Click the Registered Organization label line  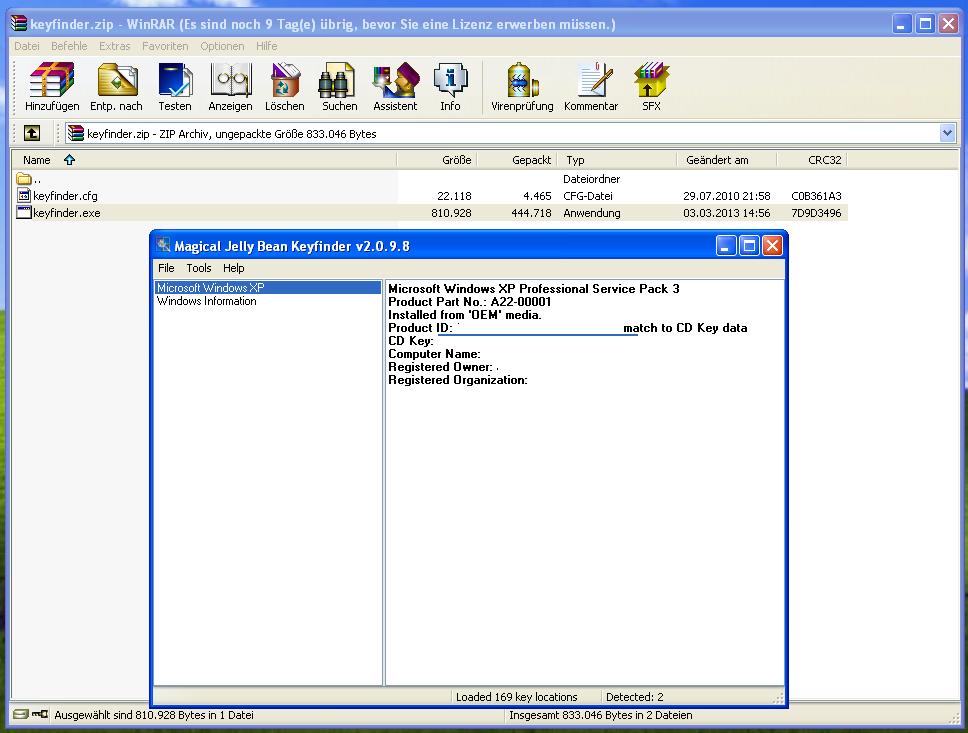point(457,380)
